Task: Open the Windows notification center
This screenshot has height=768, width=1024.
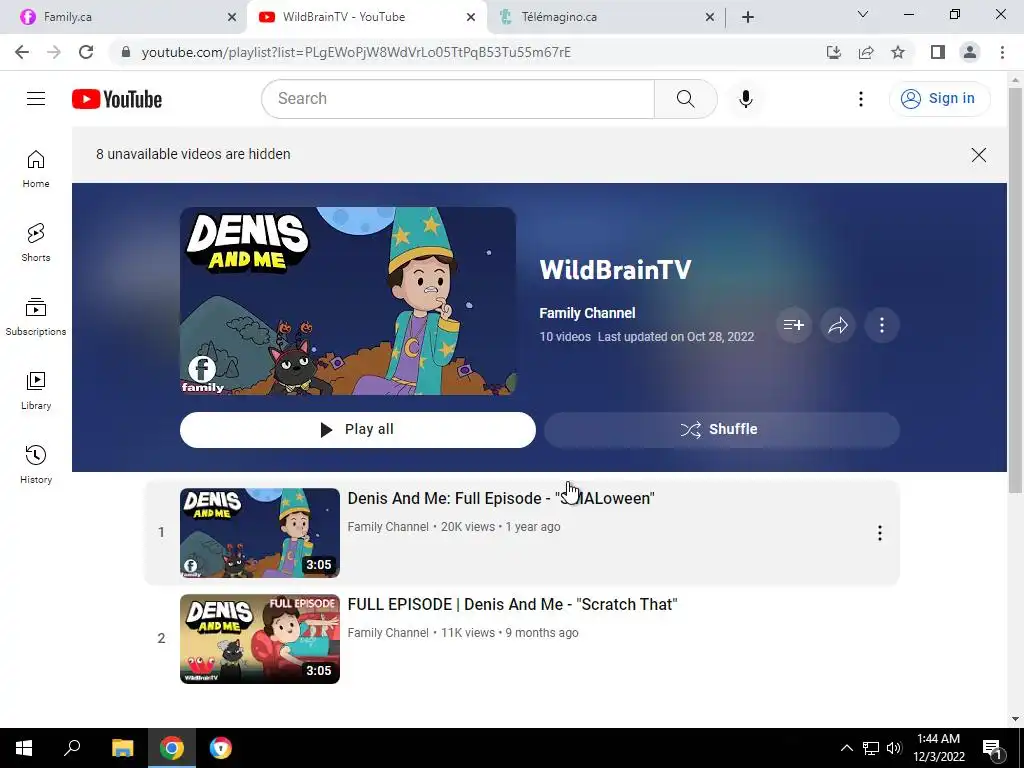Action: pos(992,748)
